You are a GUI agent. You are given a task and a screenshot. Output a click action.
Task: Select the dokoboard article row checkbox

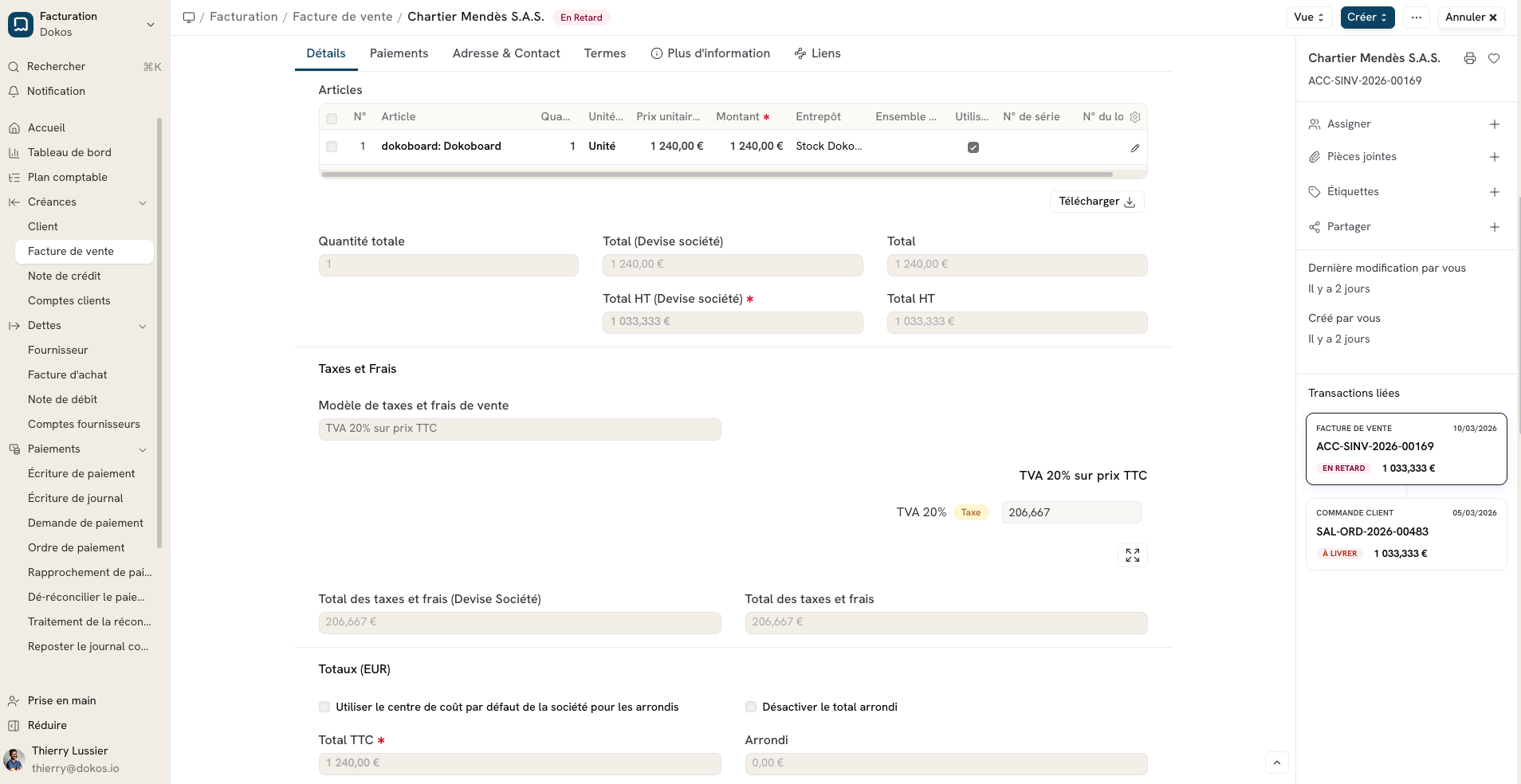point(331,147)
